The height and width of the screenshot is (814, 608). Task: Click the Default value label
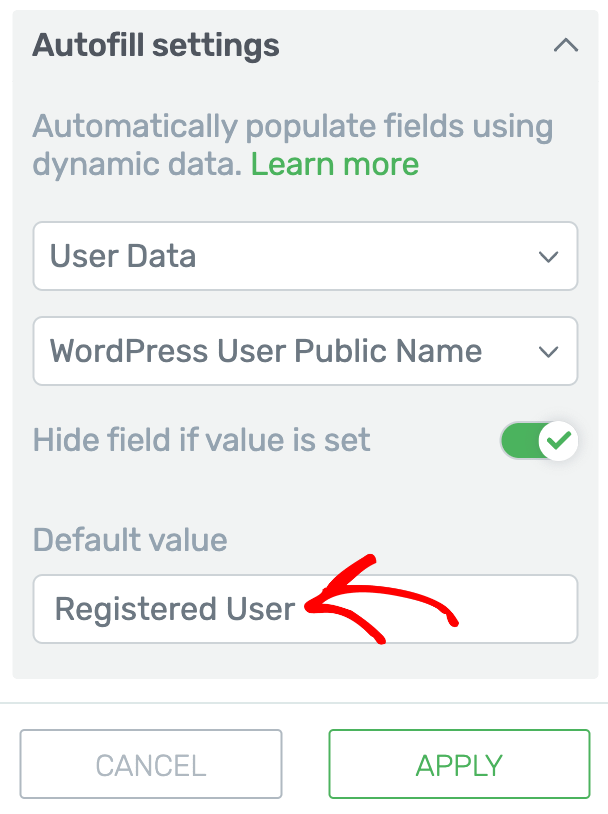coord(130,540)
